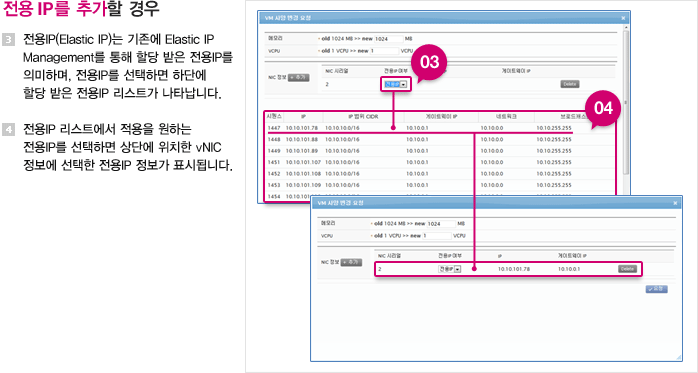
Task: Click the IP 범위 CIDR column header
Action: [x=363, y=117]
